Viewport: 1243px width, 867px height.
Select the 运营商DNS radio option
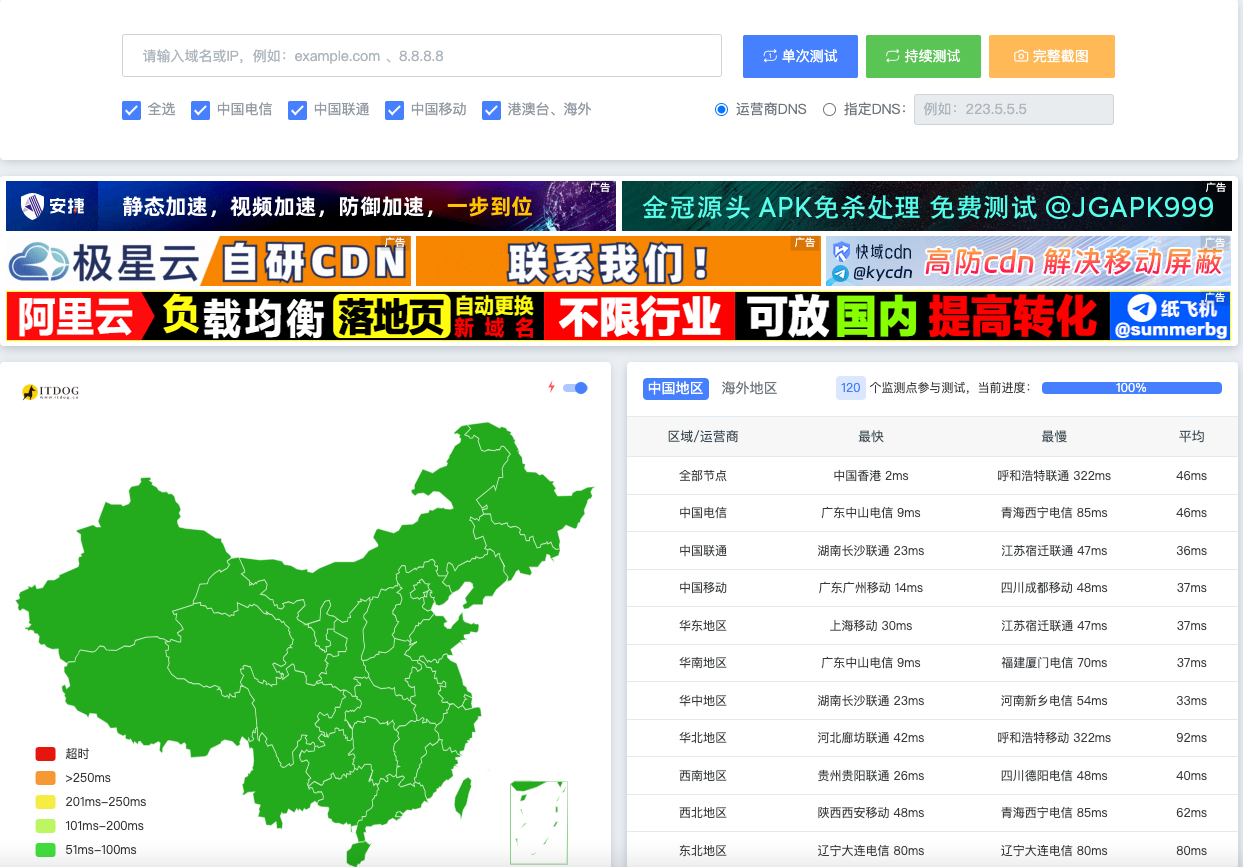click(x=721, y=110)
